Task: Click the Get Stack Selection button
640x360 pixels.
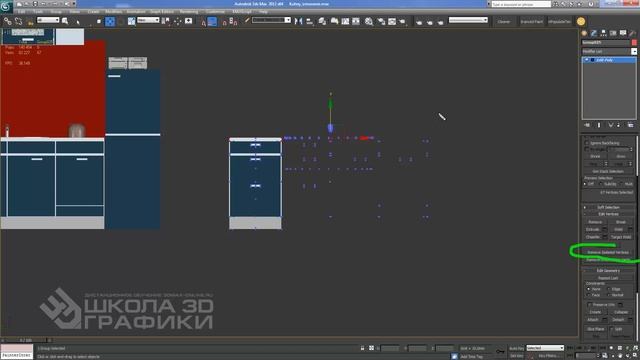Action: [608, 171]
